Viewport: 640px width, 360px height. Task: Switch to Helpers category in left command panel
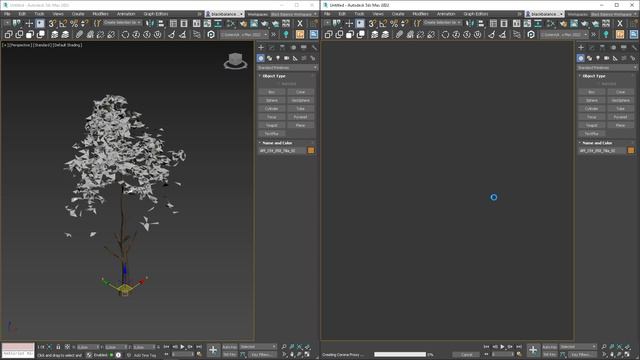pos(295,58)
